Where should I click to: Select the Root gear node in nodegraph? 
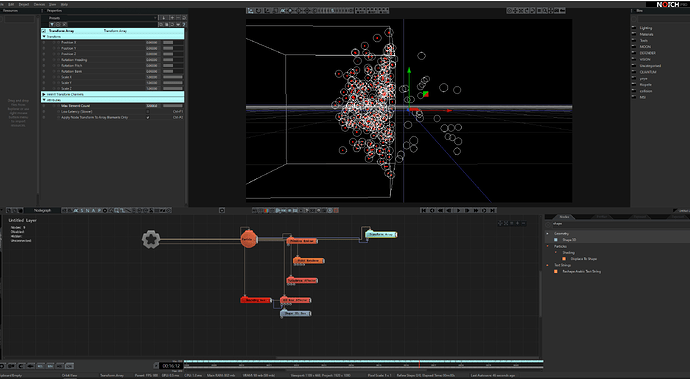pos(150,239)
